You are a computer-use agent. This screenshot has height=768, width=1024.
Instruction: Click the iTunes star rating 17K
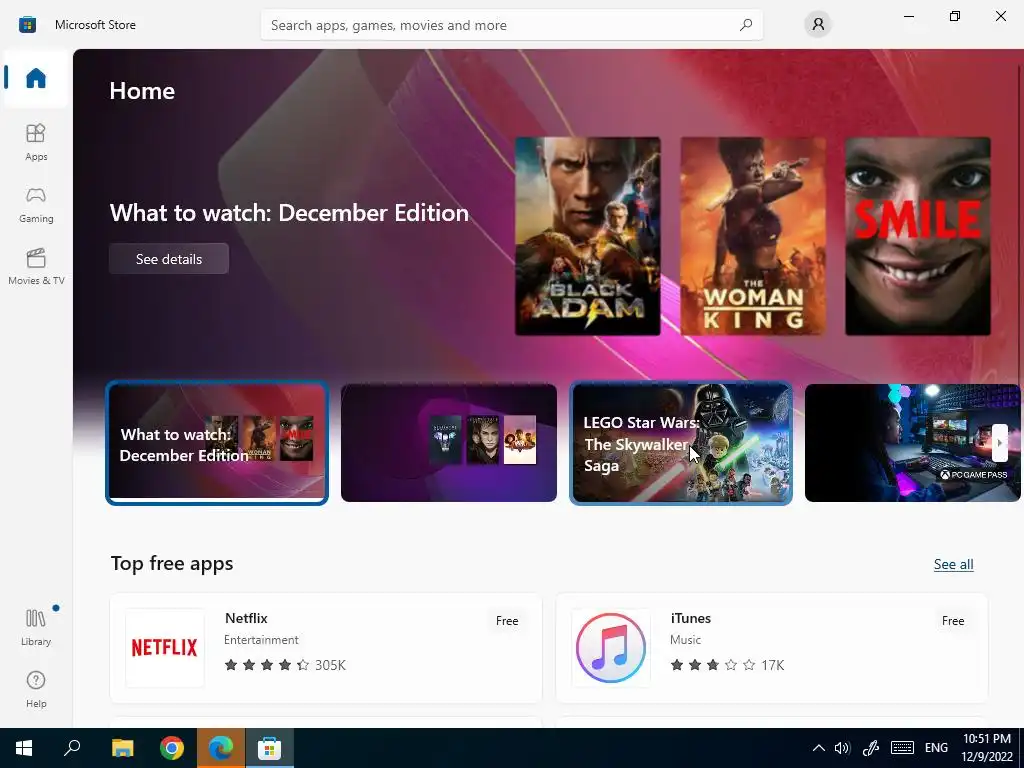[727, 665]
